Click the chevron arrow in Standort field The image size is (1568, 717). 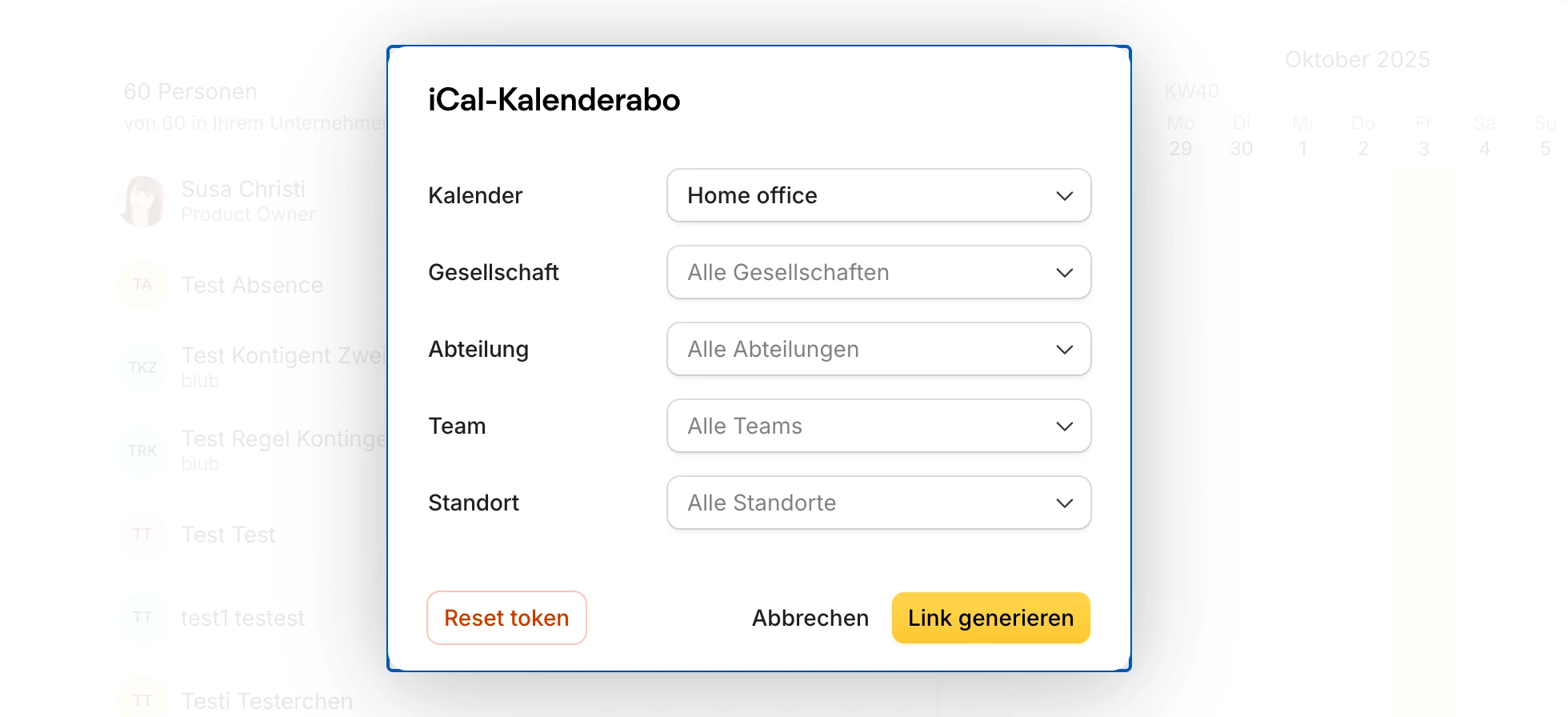[1064, 503]
